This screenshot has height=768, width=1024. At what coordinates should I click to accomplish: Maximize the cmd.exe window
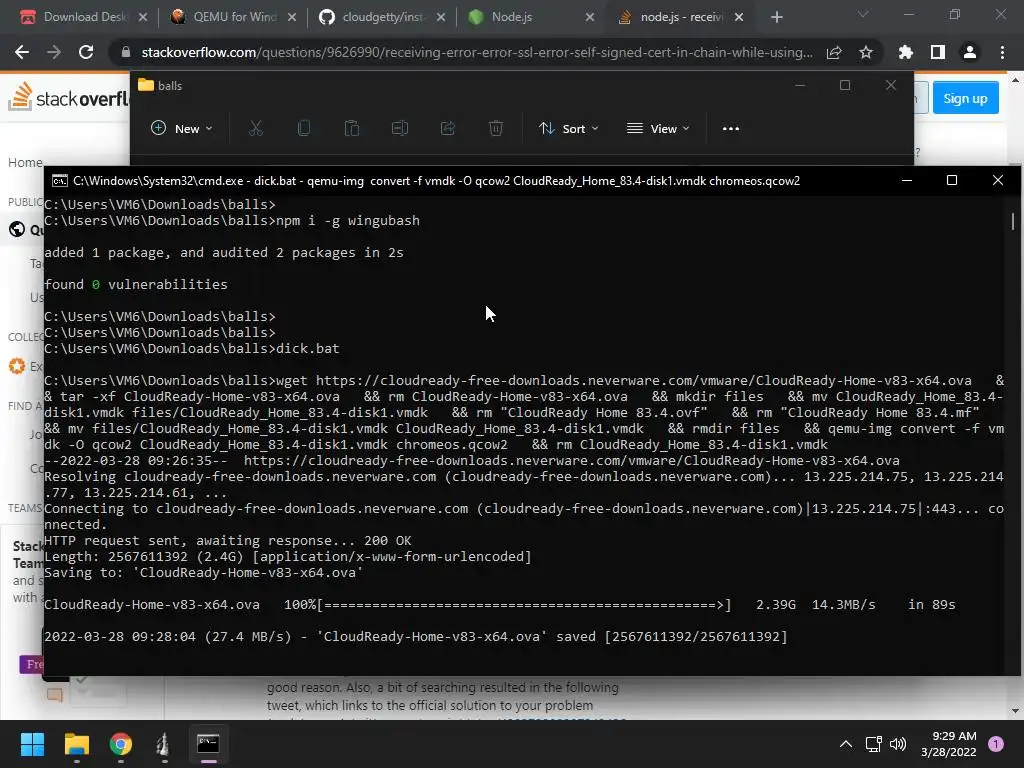click(952, 180)
